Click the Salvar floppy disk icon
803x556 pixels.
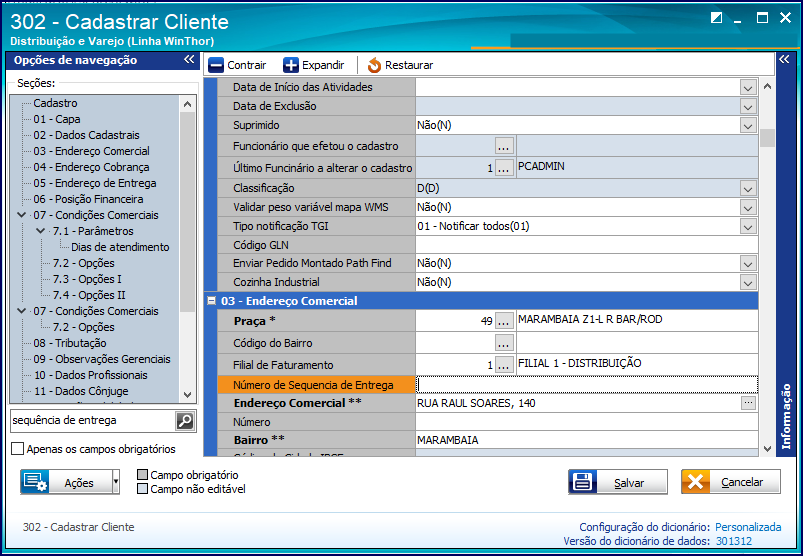click(582, 482)
